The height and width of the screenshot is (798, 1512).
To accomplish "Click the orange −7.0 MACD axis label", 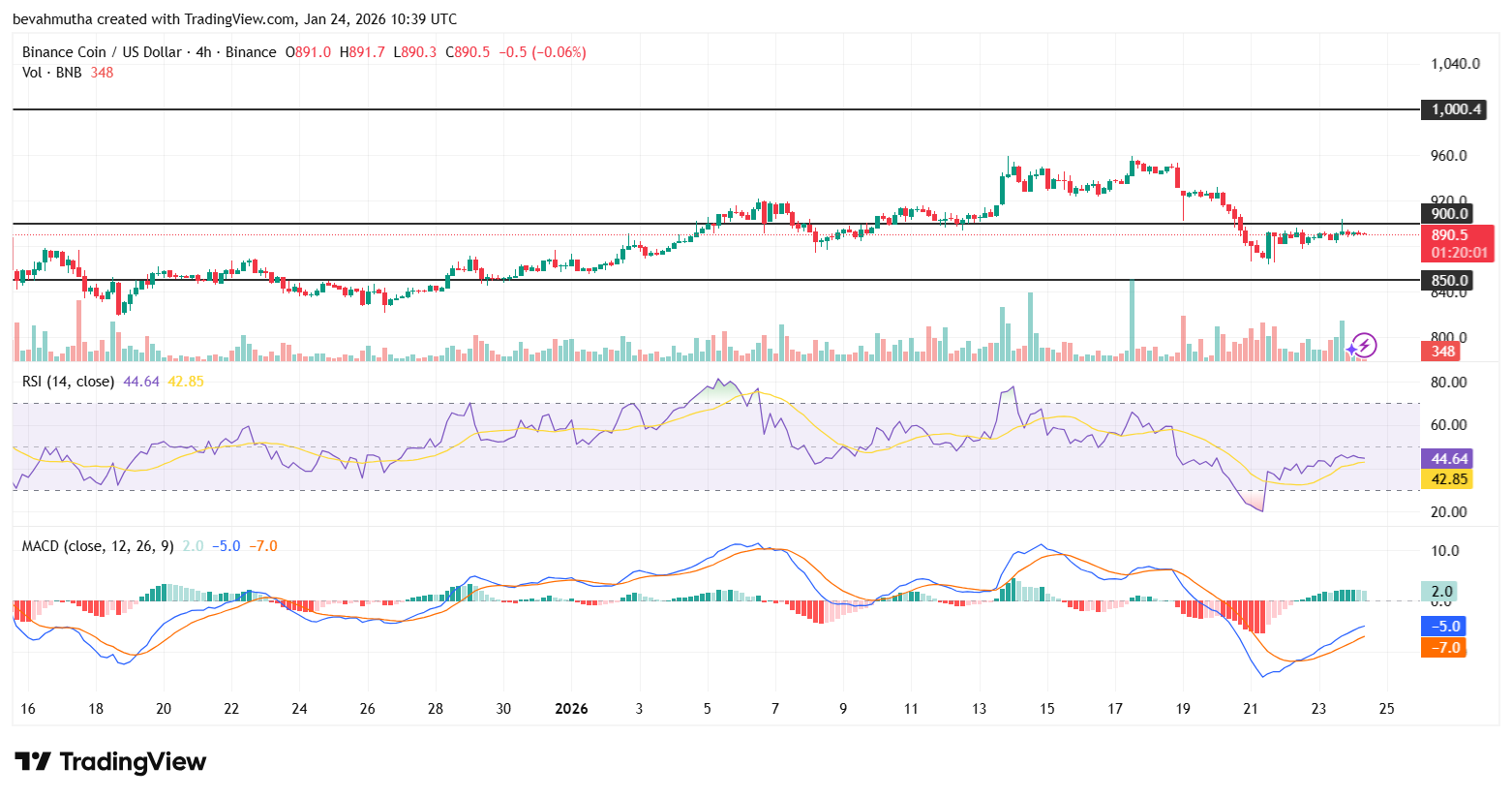I will (x=1443, y=648).
